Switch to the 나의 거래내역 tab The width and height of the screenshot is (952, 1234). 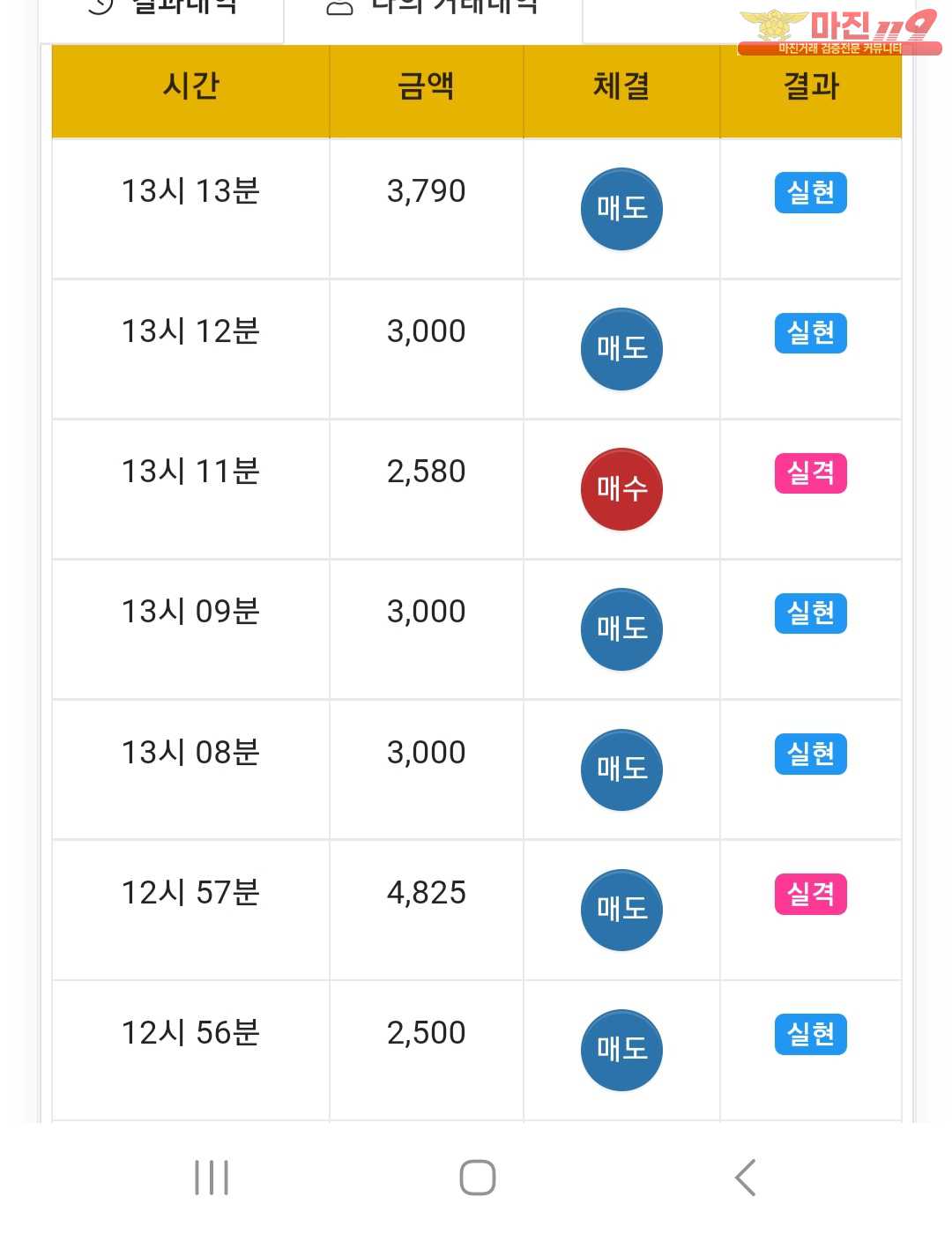[433, 11]
